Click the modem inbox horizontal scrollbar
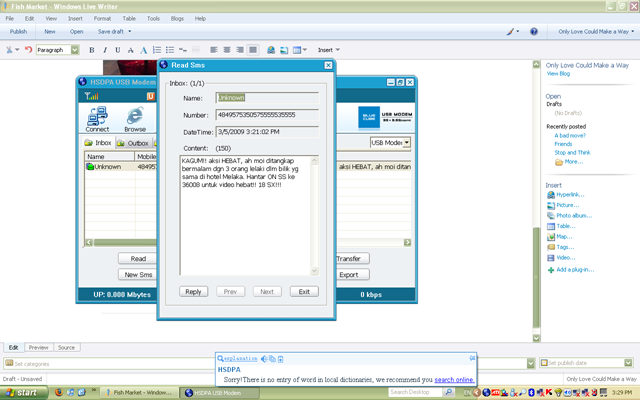The width and height of the screenshot is (640, 400). (125, 242)
